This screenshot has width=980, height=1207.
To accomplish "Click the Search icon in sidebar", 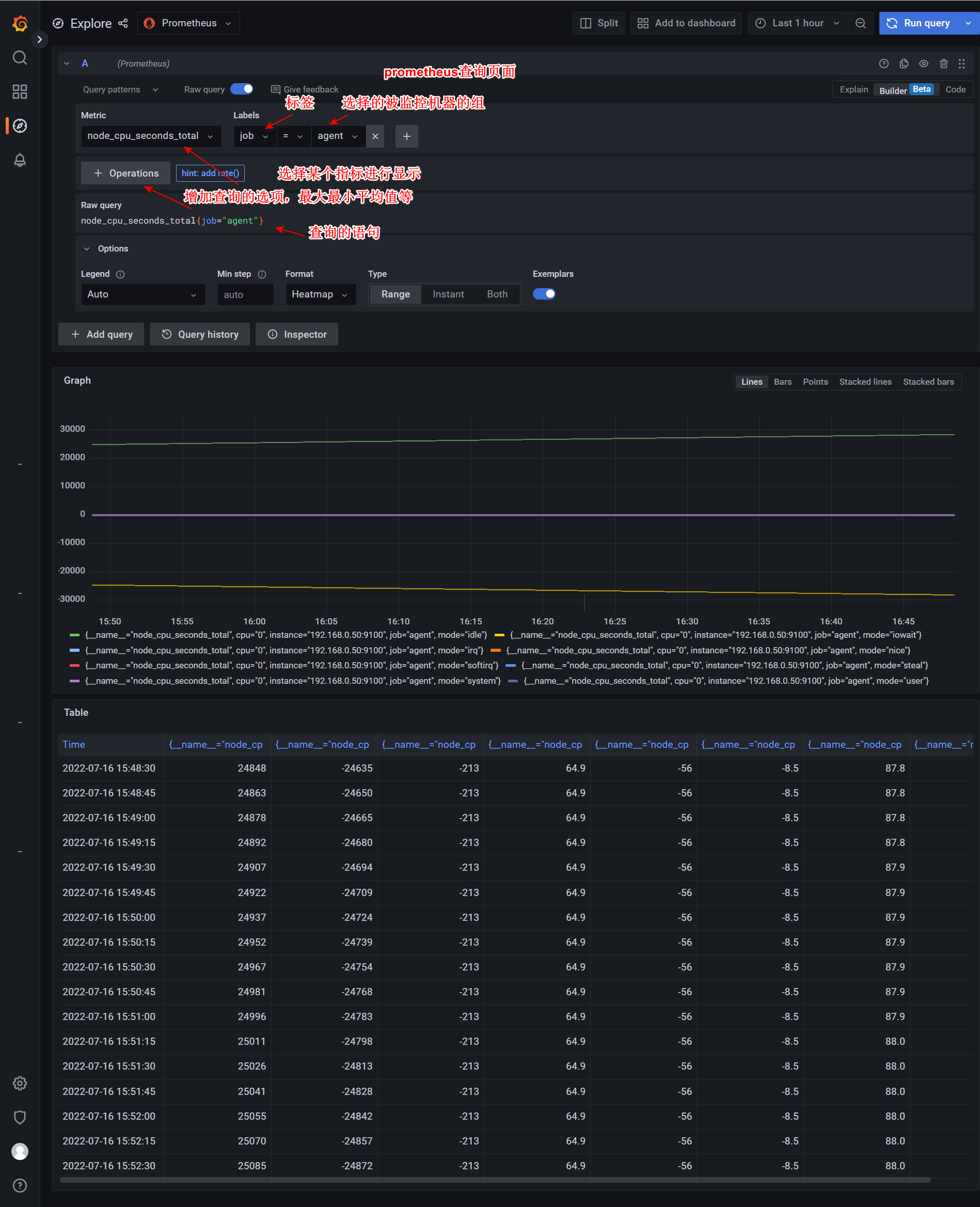I will pos(20,57).
